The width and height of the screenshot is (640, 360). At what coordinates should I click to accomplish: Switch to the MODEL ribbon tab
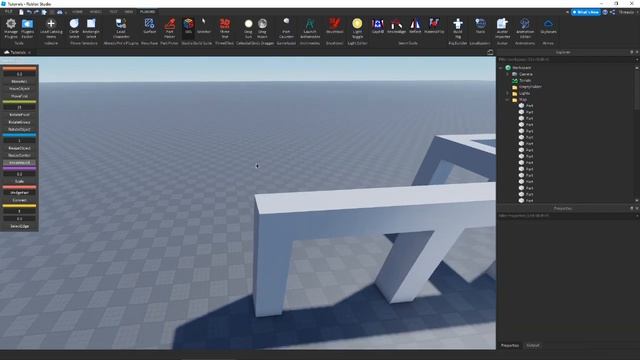coord(96,12)
